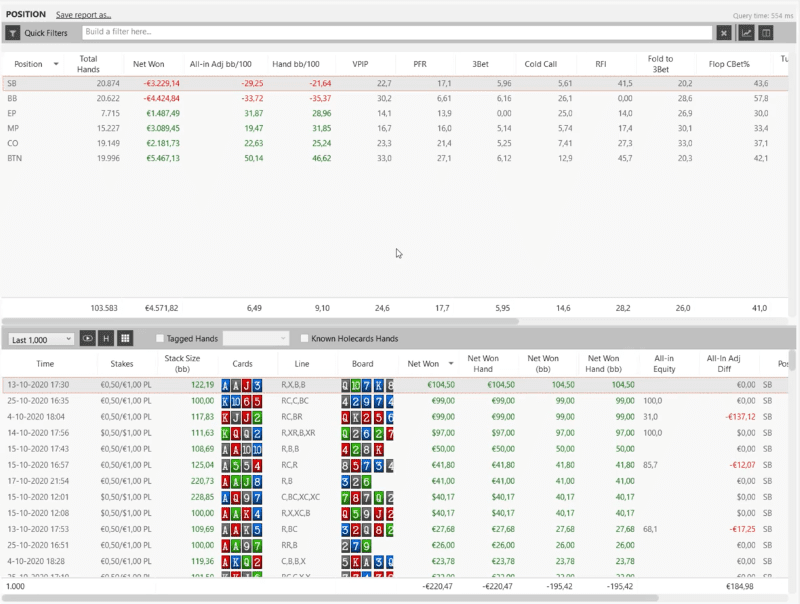This screenshot has height=604, width=800.
Task: Clear the filter with the X button
Action: coord(724,33)
